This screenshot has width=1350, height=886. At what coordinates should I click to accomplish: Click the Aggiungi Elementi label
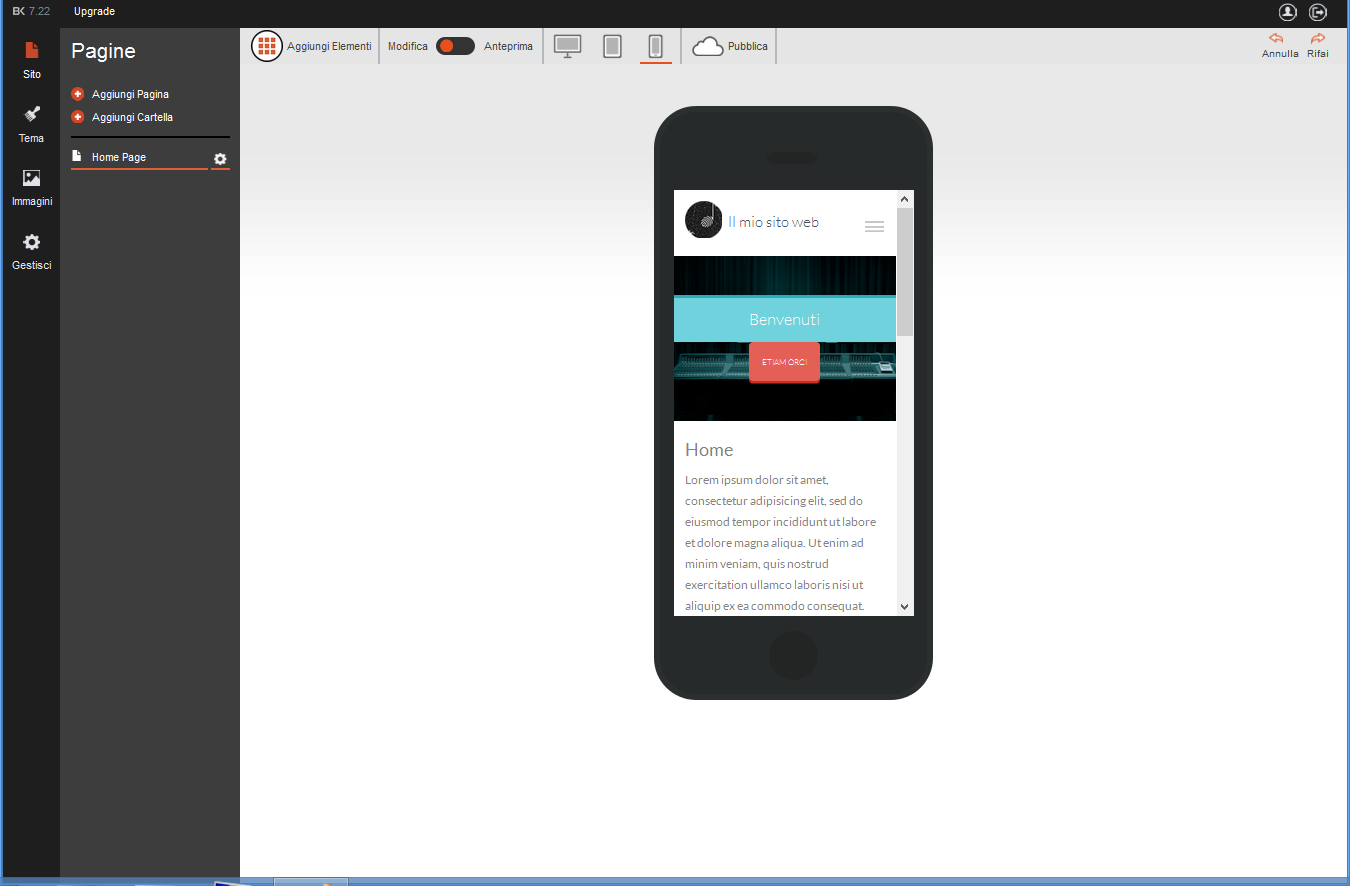click(x=329, y=46)
